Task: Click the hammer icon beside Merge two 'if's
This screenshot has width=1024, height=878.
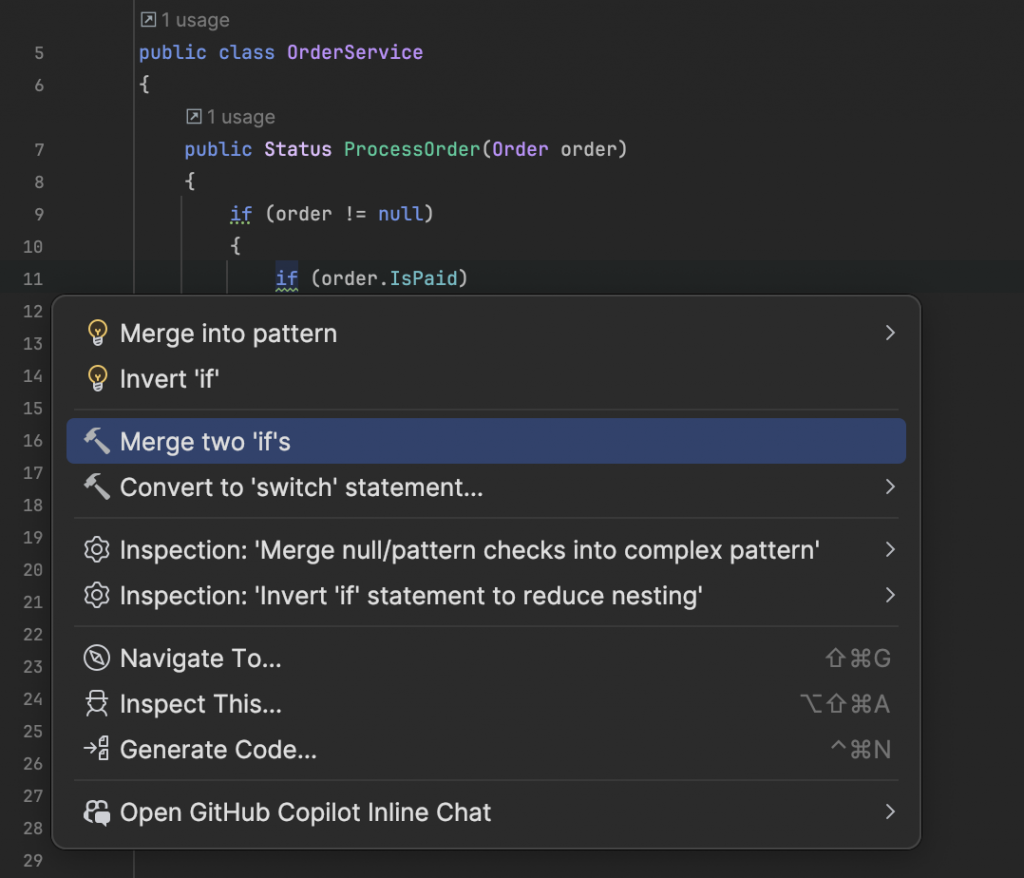Action: (97, 441)
